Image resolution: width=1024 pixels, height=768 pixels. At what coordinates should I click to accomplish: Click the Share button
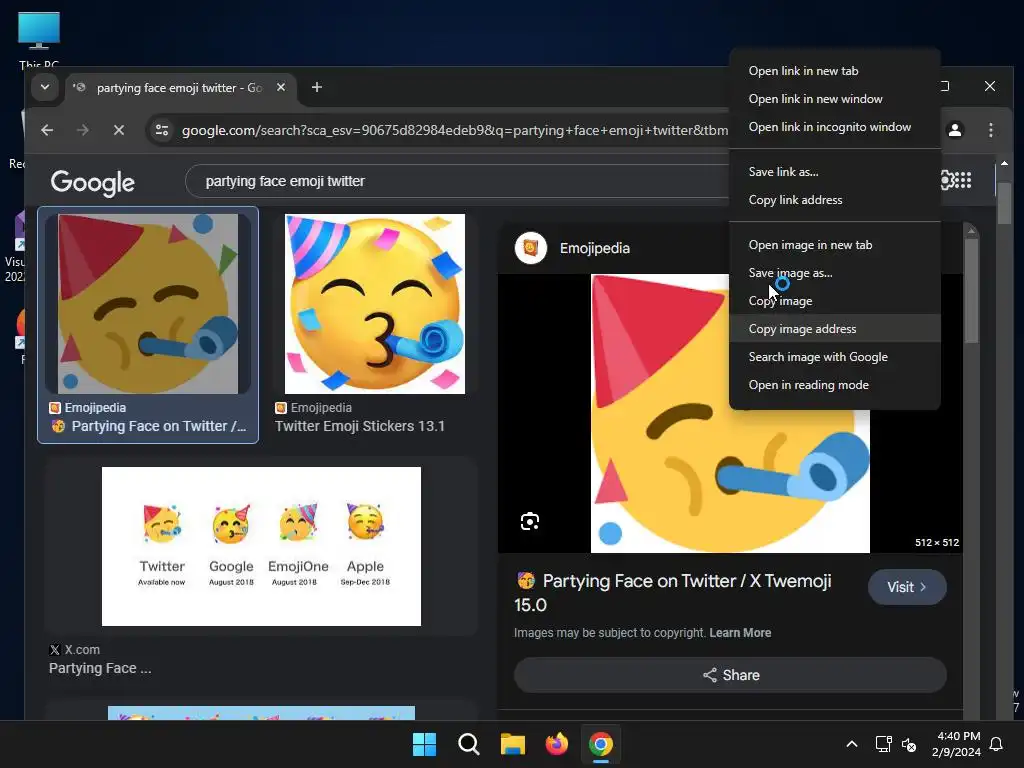pyautogui.click(x=730, y=675)
